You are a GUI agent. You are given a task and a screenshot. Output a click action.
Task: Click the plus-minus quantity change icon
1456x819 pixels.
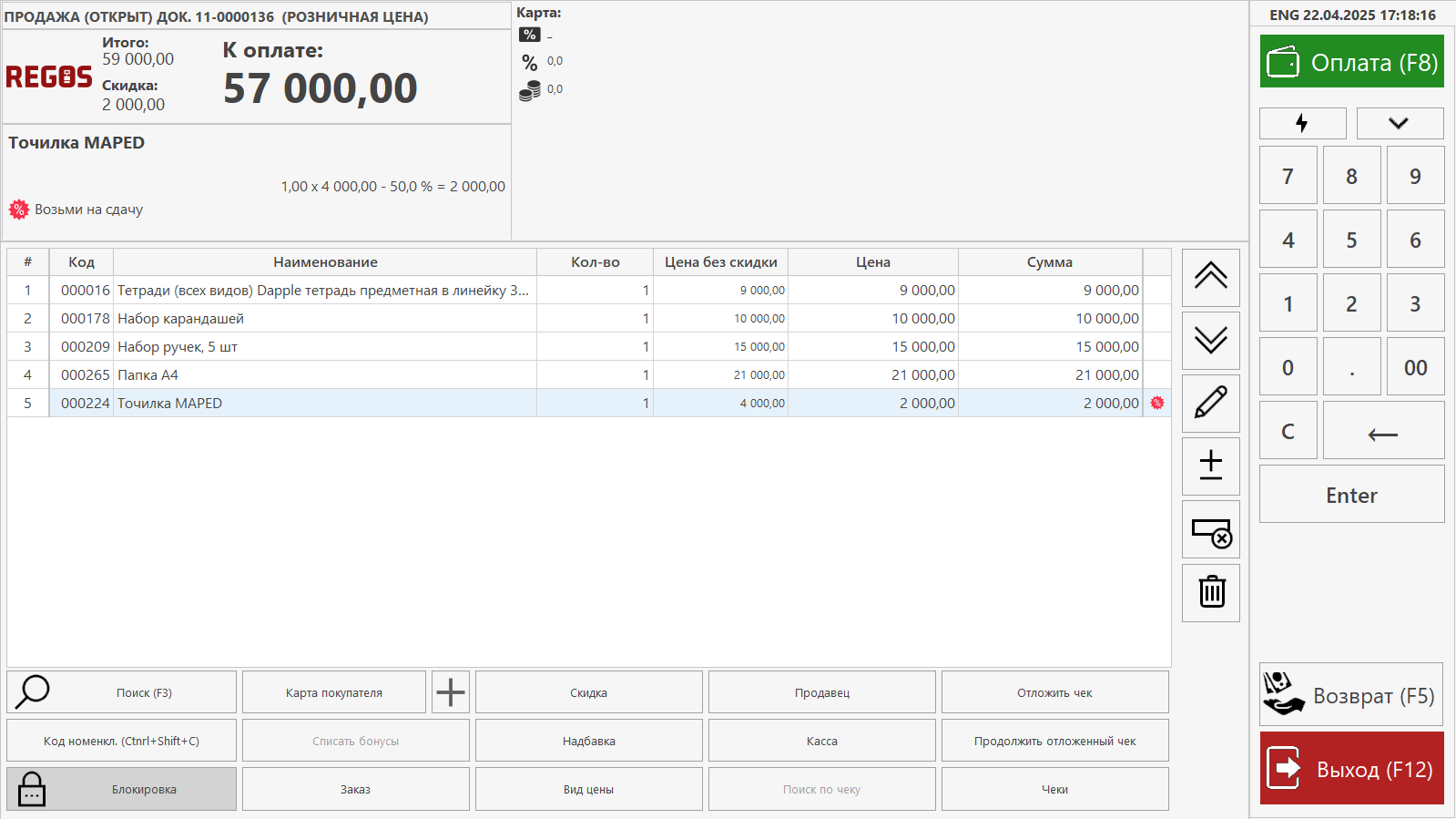[x=1210, y=466]
